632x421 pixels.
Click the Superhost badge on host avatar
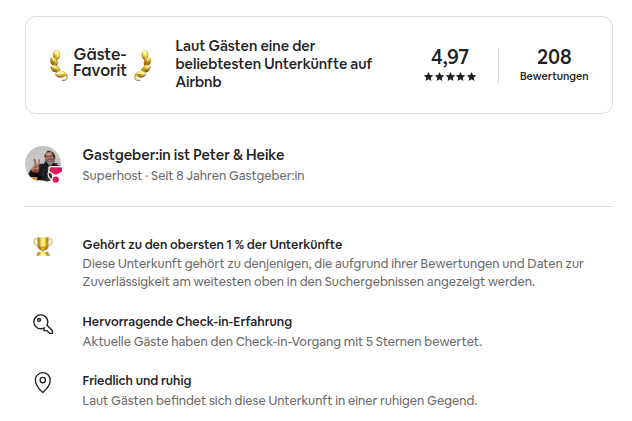tap(55, 174)
